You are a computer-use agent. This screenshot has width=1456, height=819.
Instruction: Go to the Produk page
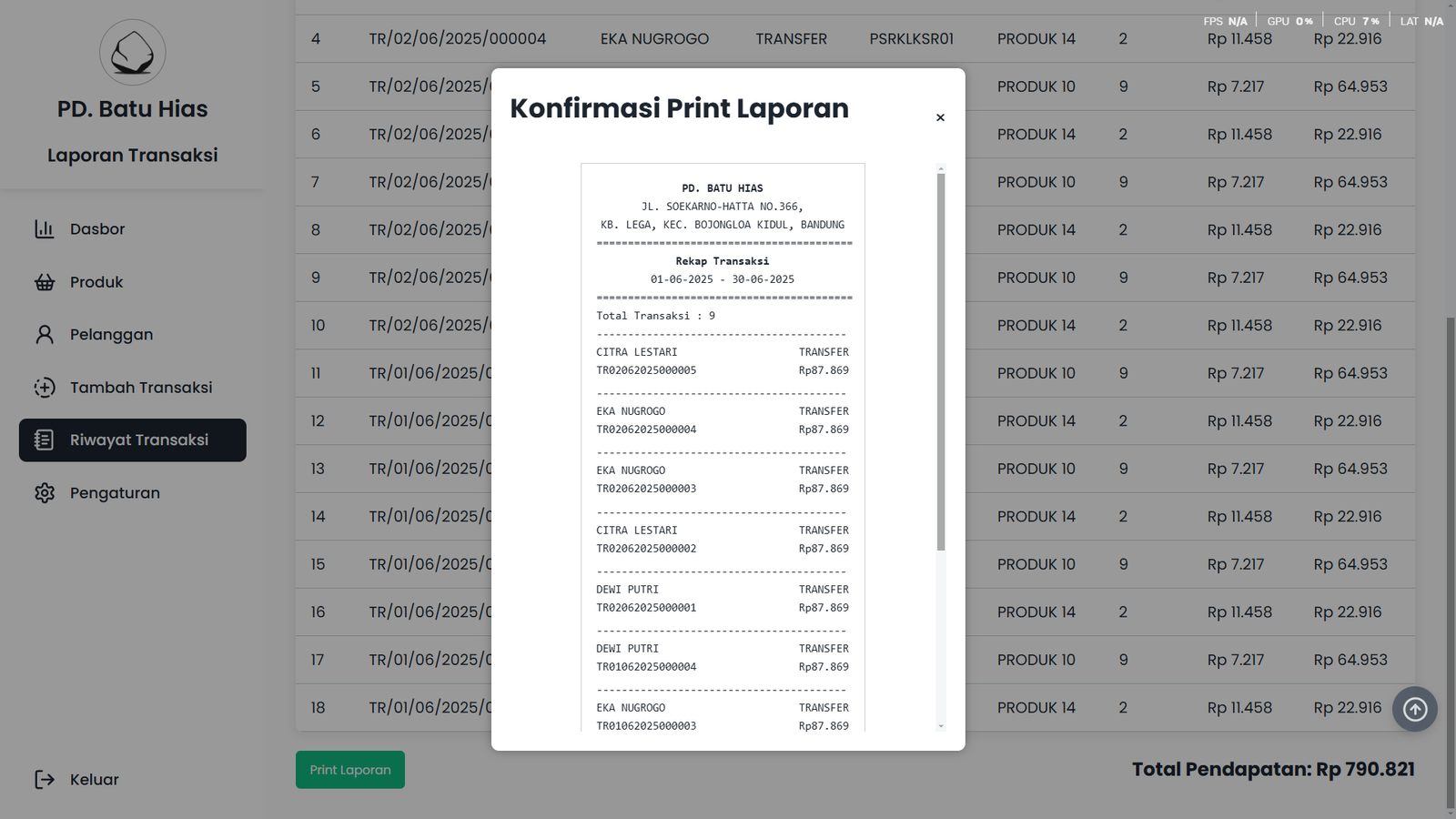click(96, 282)
